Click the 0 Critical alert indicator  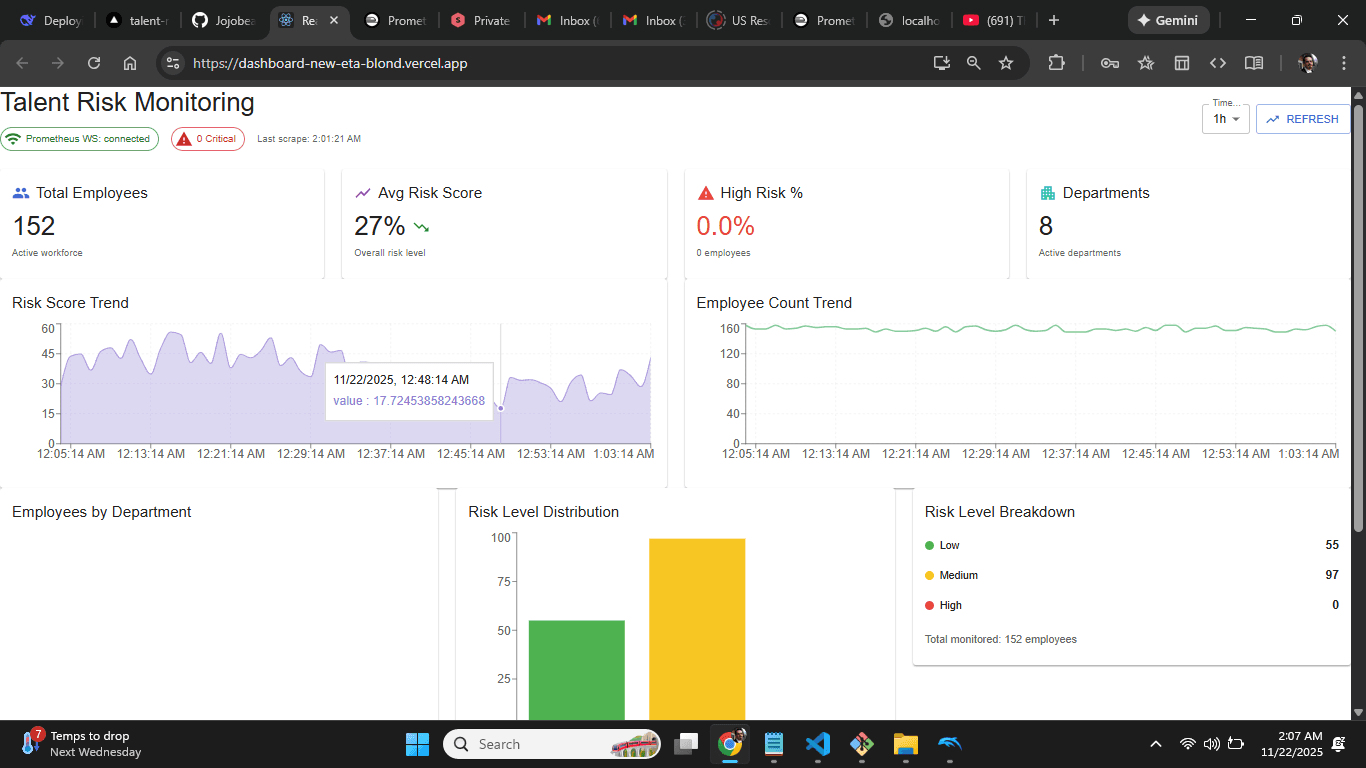(207, 139)
